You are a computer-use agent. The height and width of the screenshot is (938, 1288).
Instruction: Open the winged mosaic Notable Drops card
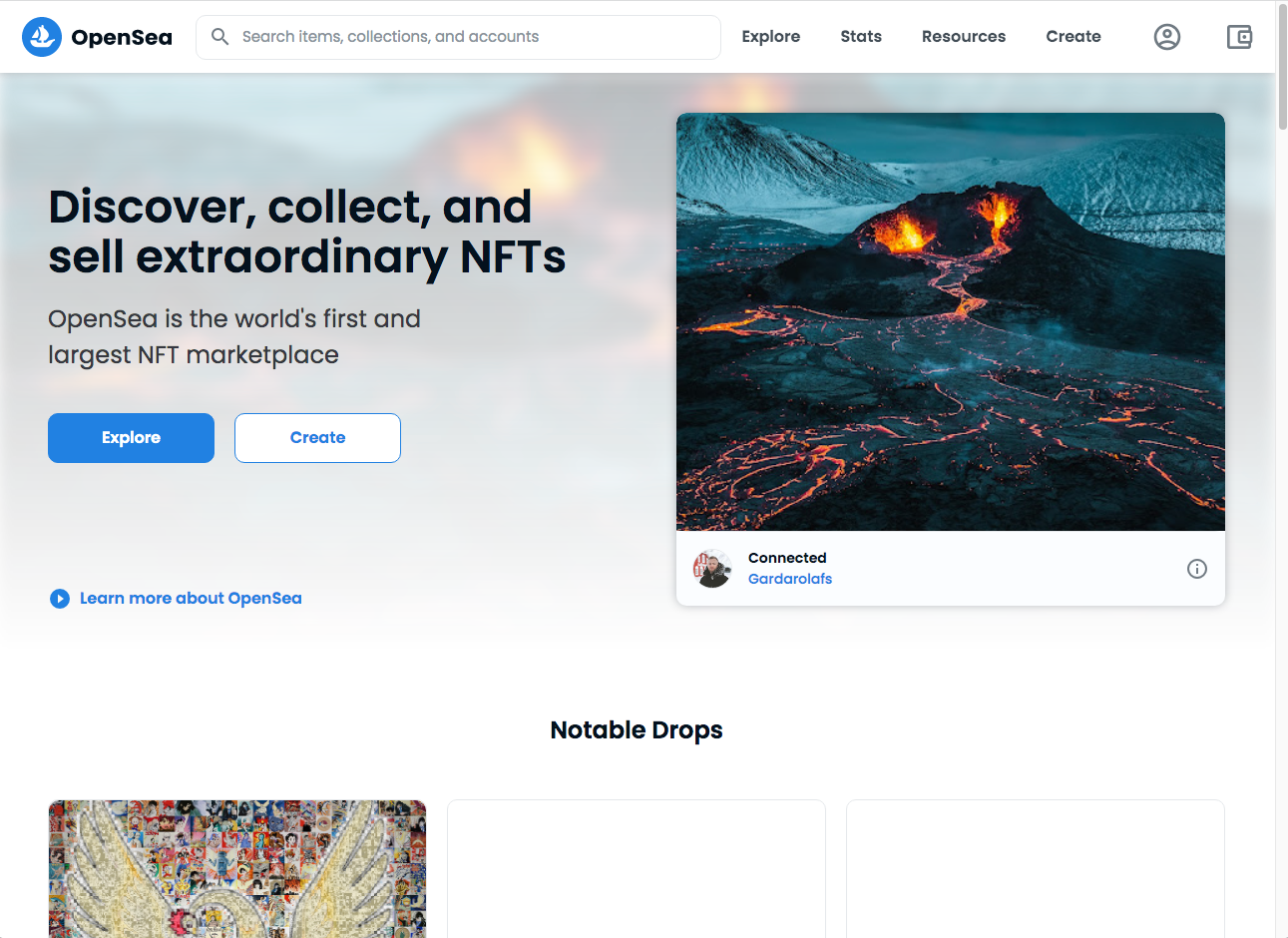tap(237, 868)
